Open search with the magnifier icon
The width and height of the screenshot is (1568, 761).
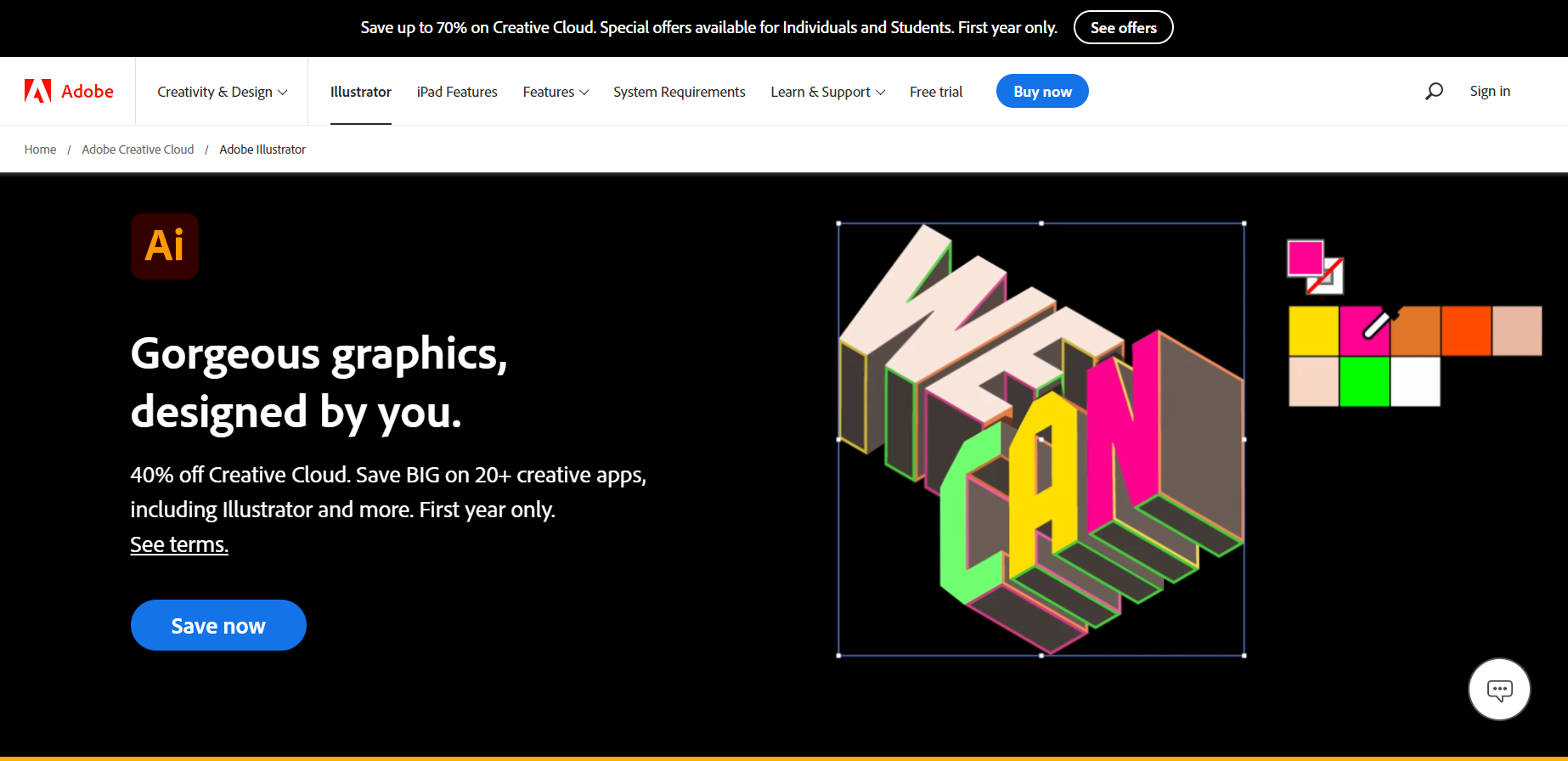(1434, 91)
